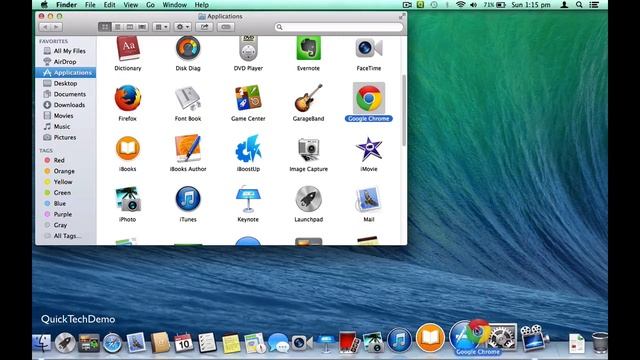Go back using the Finder back arrow
Image resolution: width=640 pixels, height=360 pixels.
coord(45,27)
